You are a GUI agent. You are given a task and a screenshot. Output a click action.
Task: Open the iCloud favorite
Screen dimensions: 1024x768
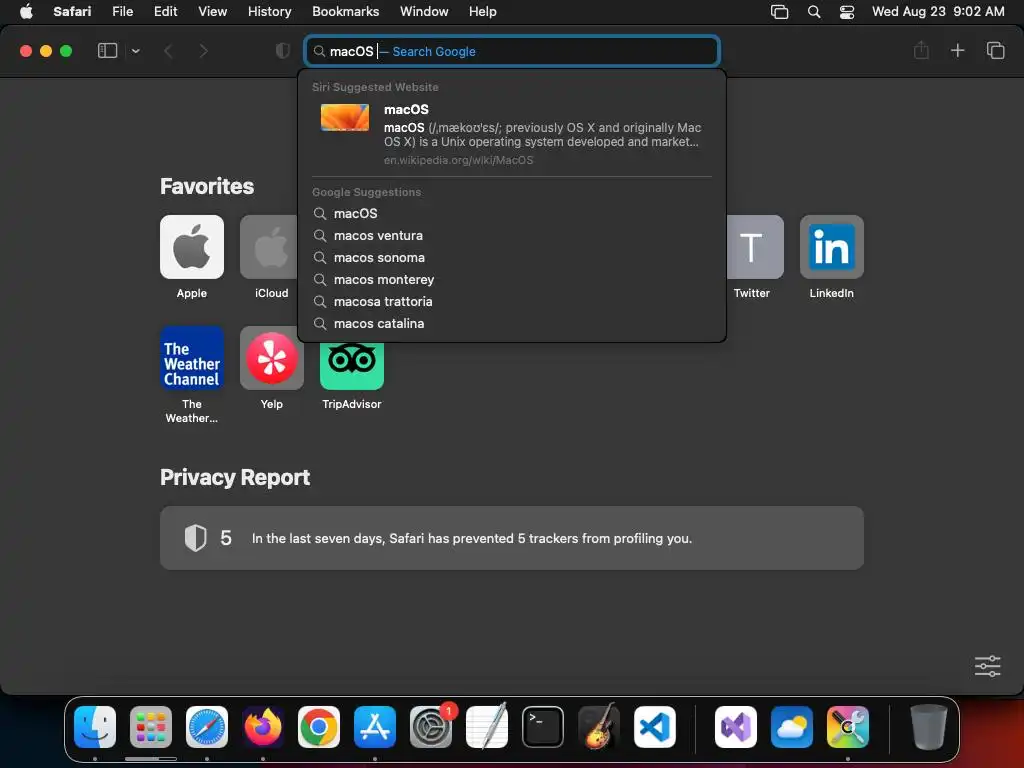click(x=269, y=247)
